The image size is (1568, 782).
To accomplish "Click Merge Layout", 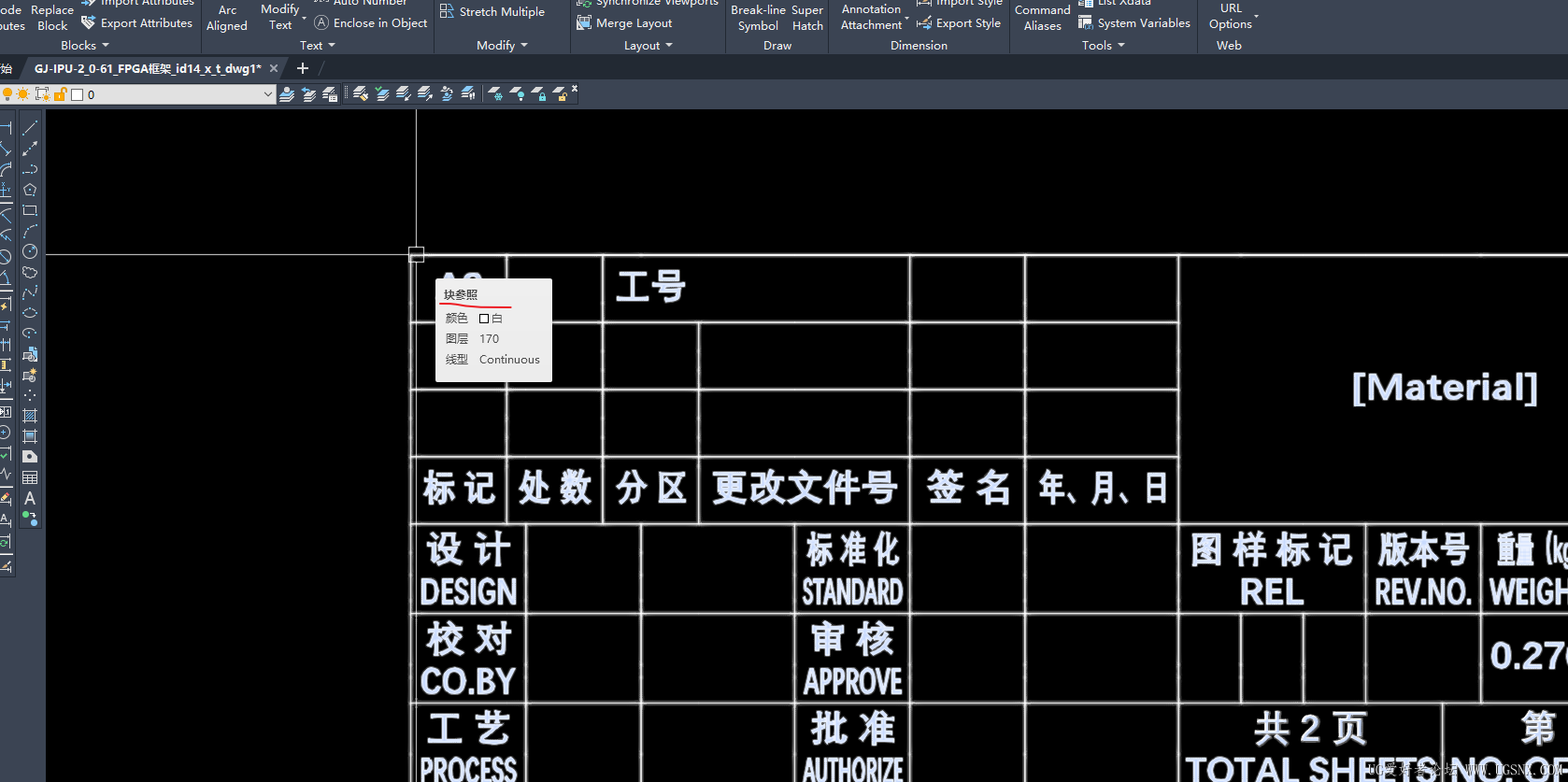I will (x=624, y=23).
